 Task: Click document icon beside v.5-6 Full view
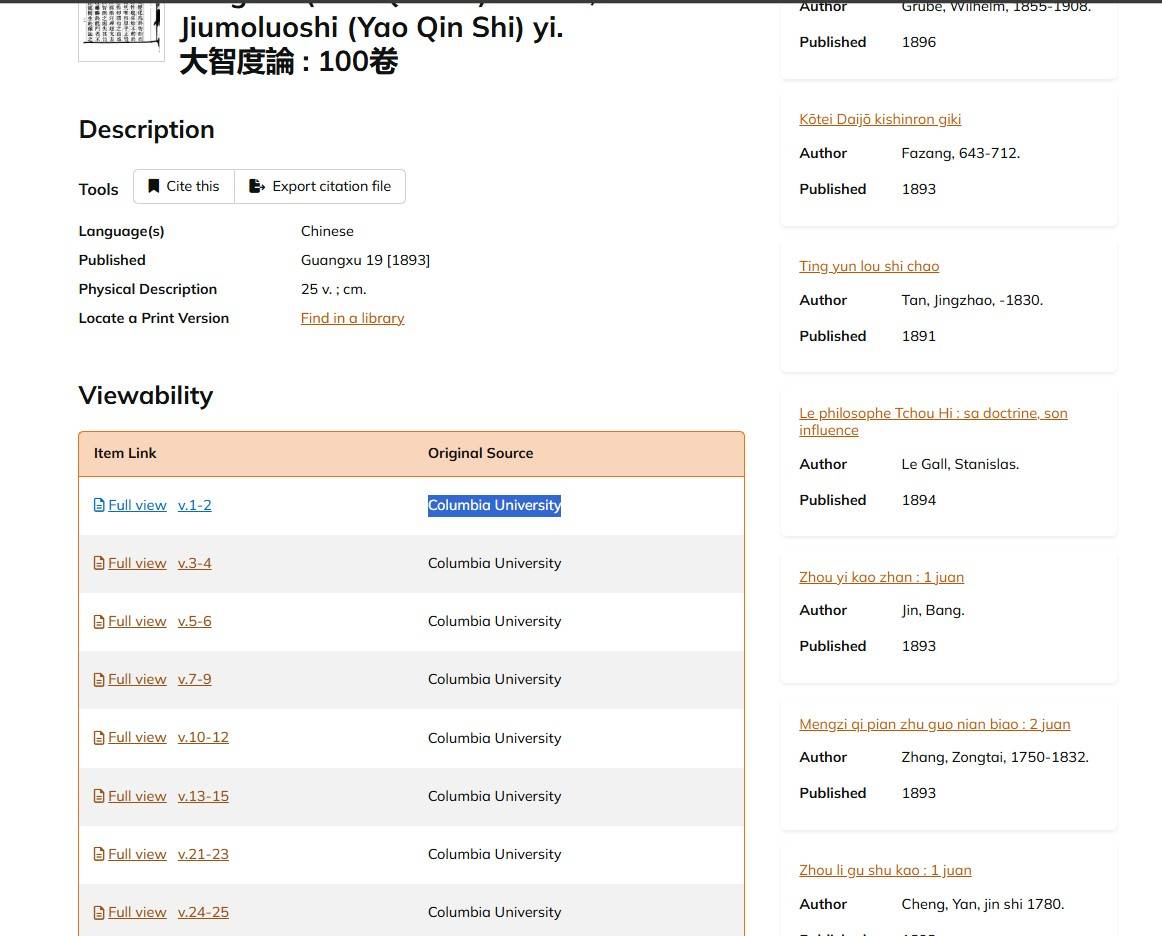click(x=99, y=621)
